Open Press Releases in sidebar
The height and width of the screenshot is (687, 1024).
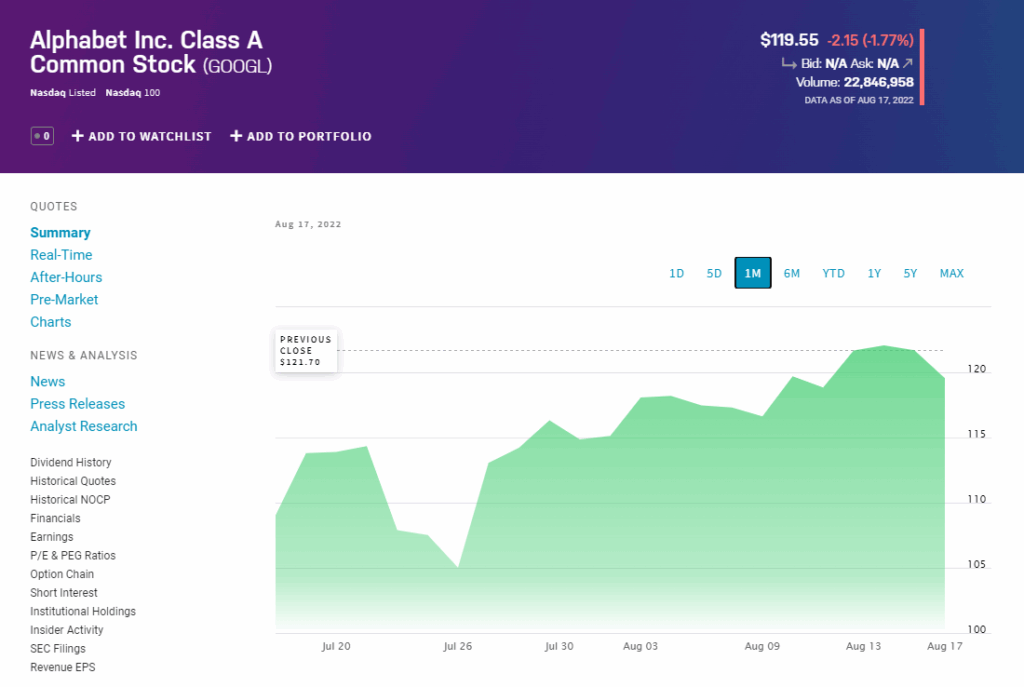tap(77, 404)
